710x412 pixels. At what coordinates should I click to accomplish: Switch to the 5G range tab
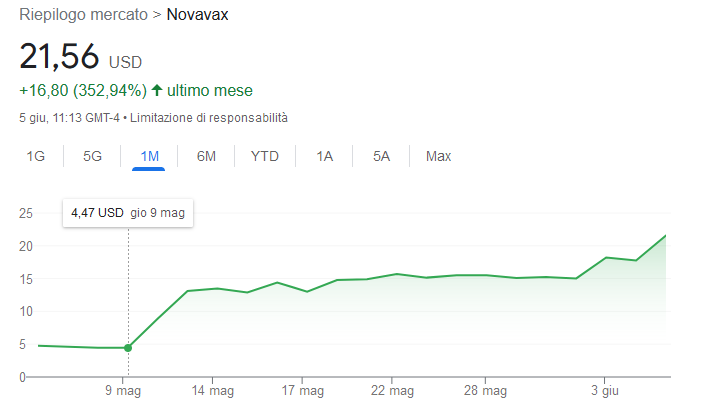(x=92, y=157)
